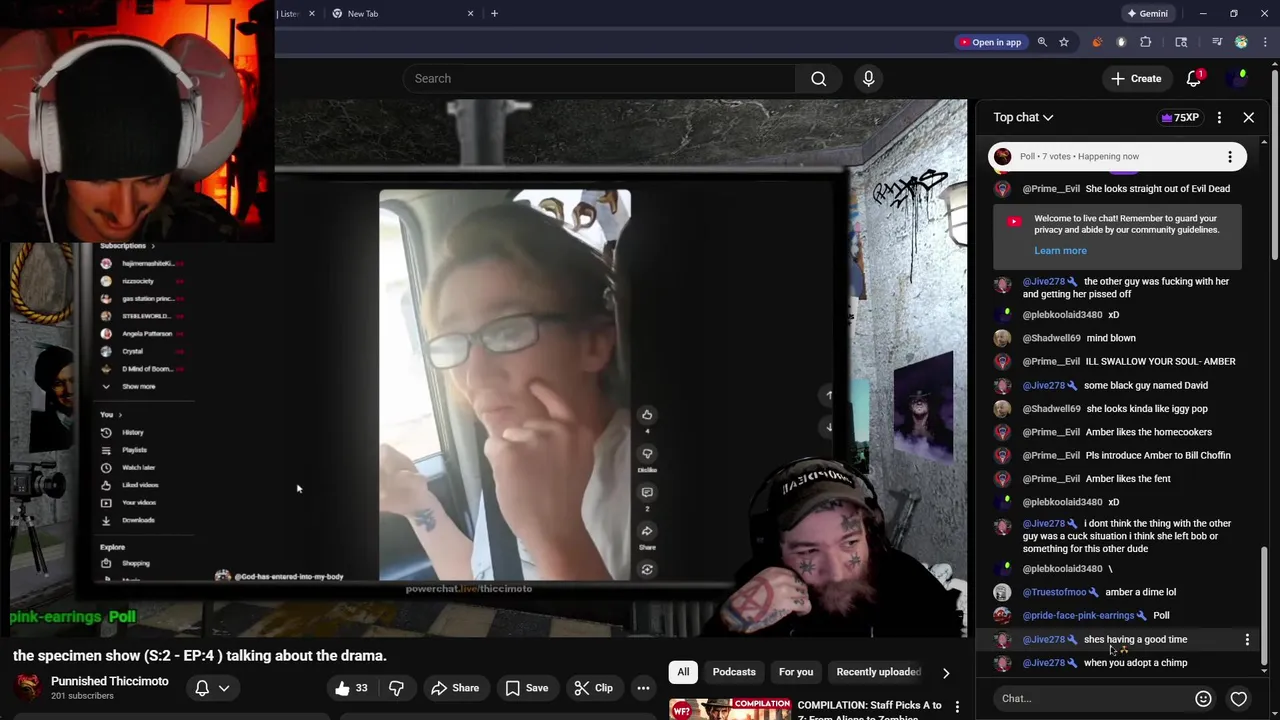Click the orange extension icon in toolbar

1097,42
